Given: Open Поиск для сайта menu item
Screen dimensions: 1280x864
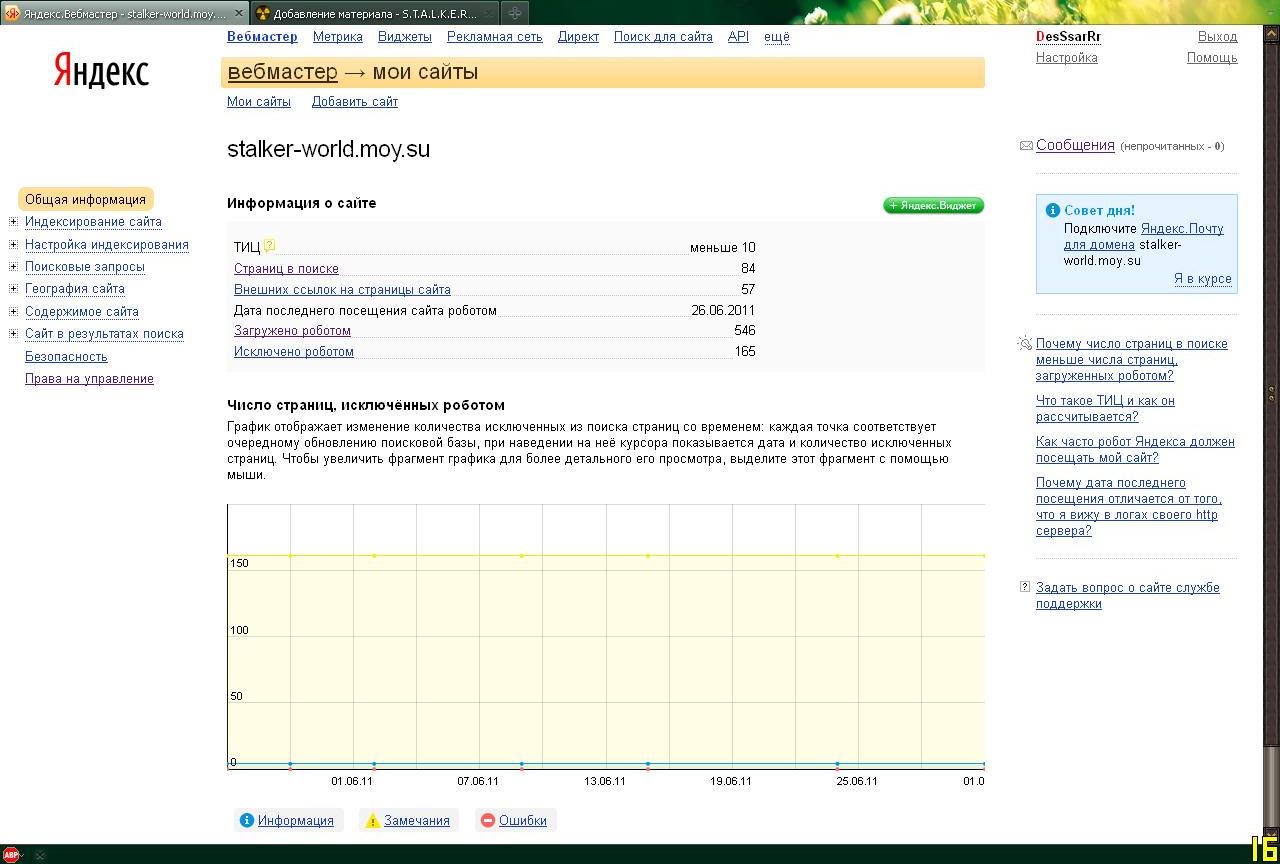Looking at the screenshot, I should point(663,37).
